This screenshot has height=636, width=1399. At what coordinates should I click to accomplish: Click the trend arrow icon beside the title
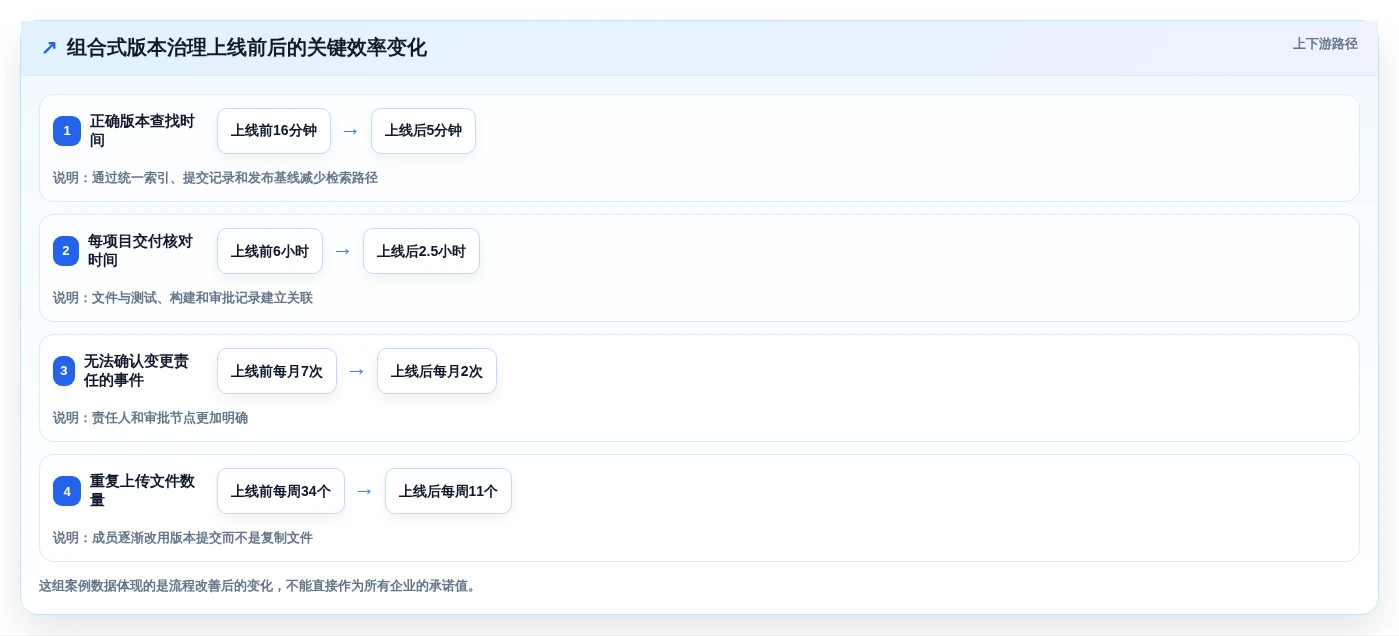[x=49, y=48]
